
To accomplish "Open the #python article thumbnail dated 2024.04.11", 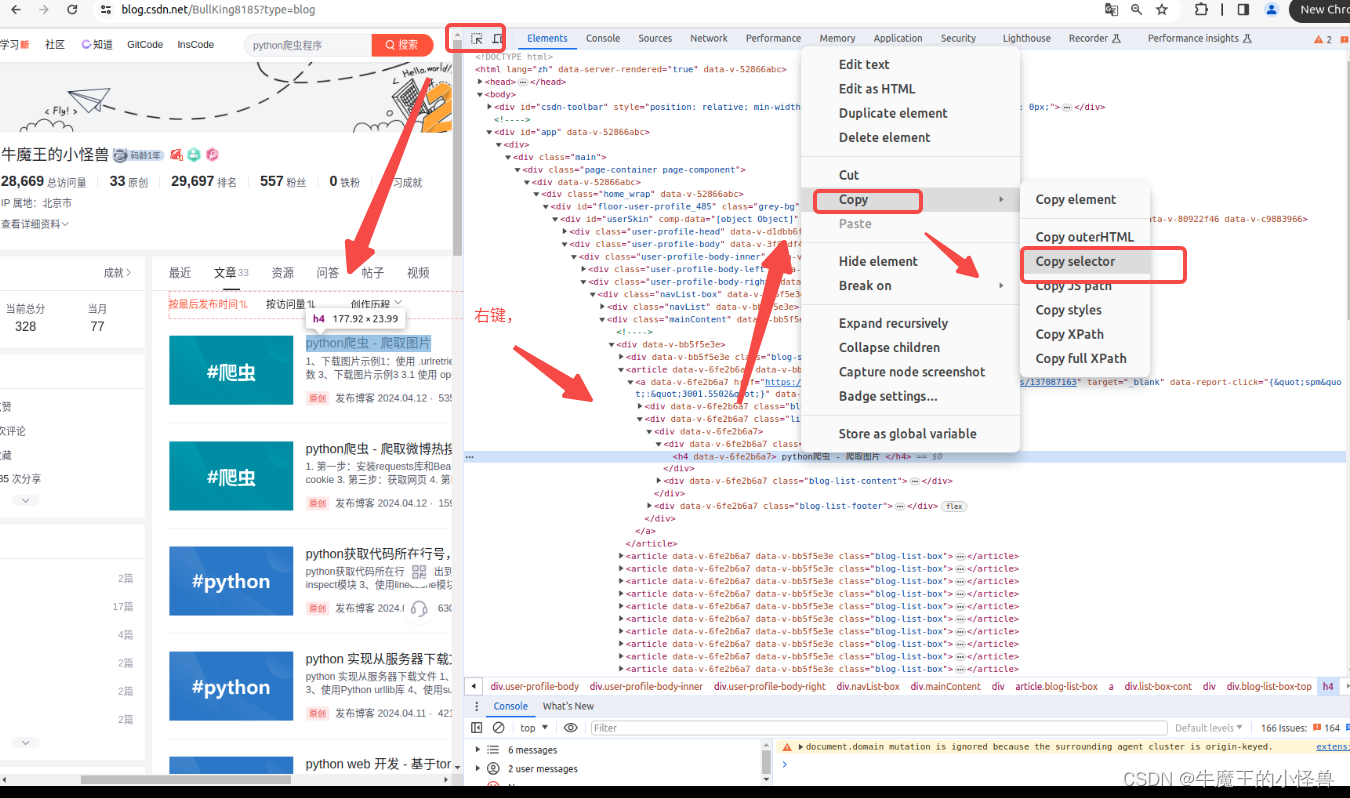I will coord(231,687).
